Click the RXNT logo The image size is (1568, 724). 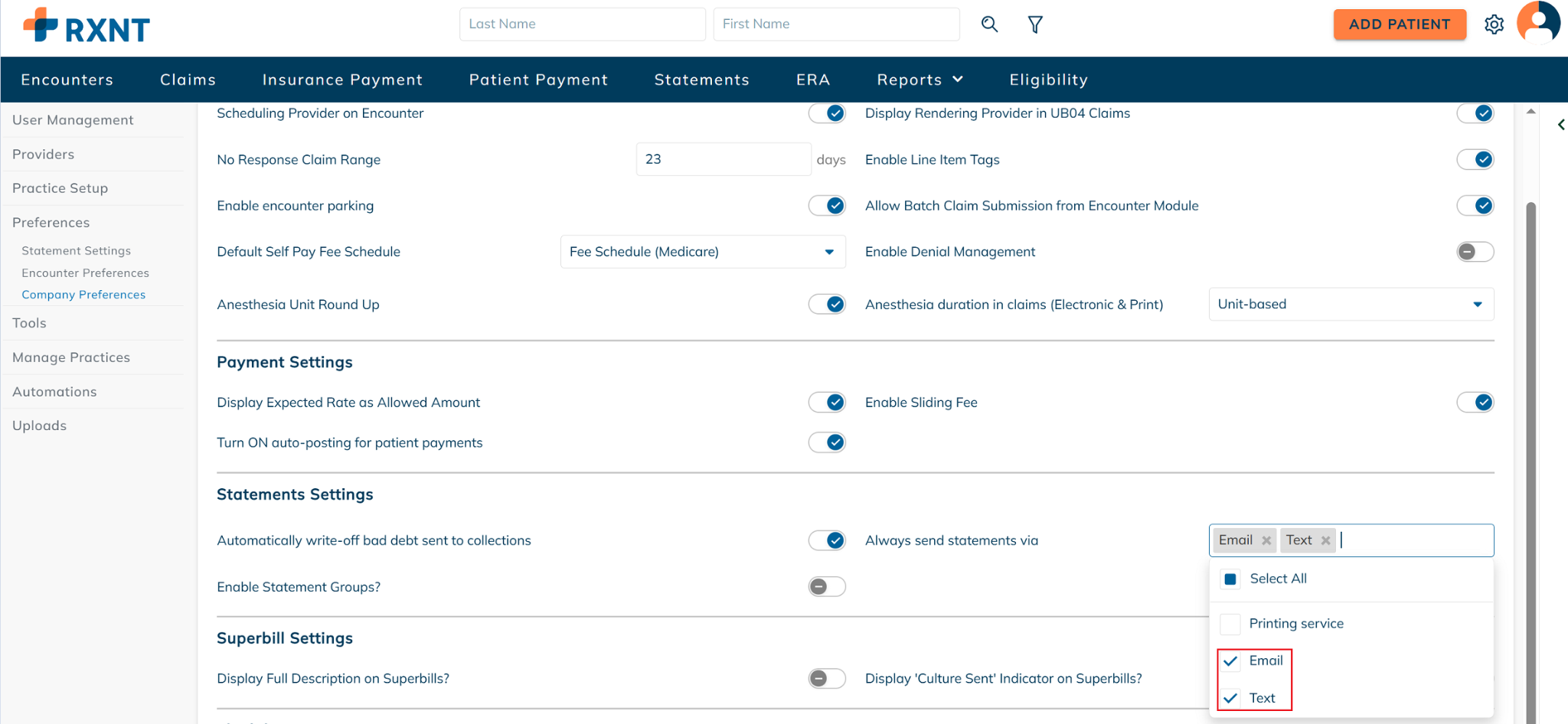click(x=87, y=27)
